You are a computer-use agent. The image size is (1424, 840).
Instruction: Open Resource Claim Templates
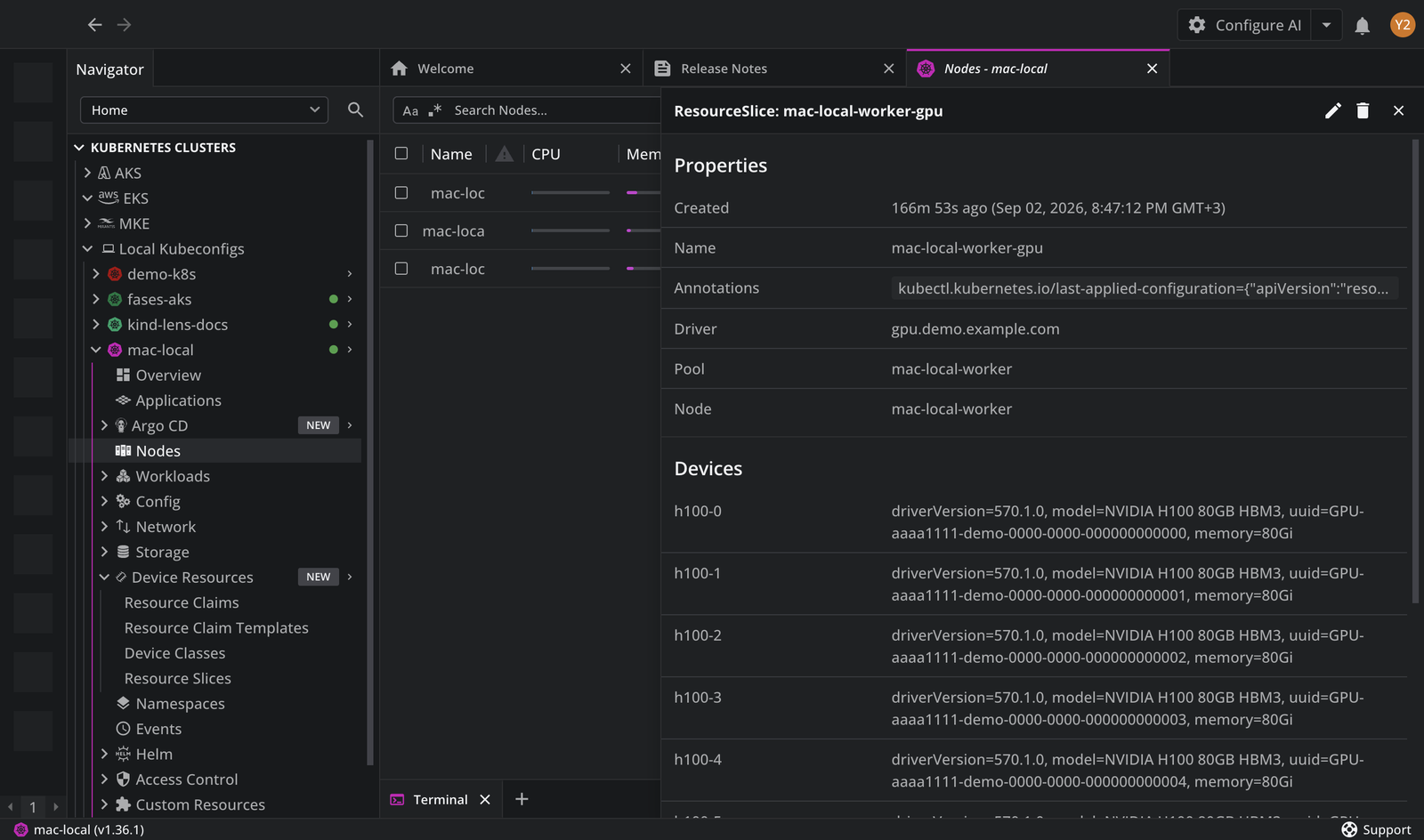pyautogui.click(x=216, y=627)
